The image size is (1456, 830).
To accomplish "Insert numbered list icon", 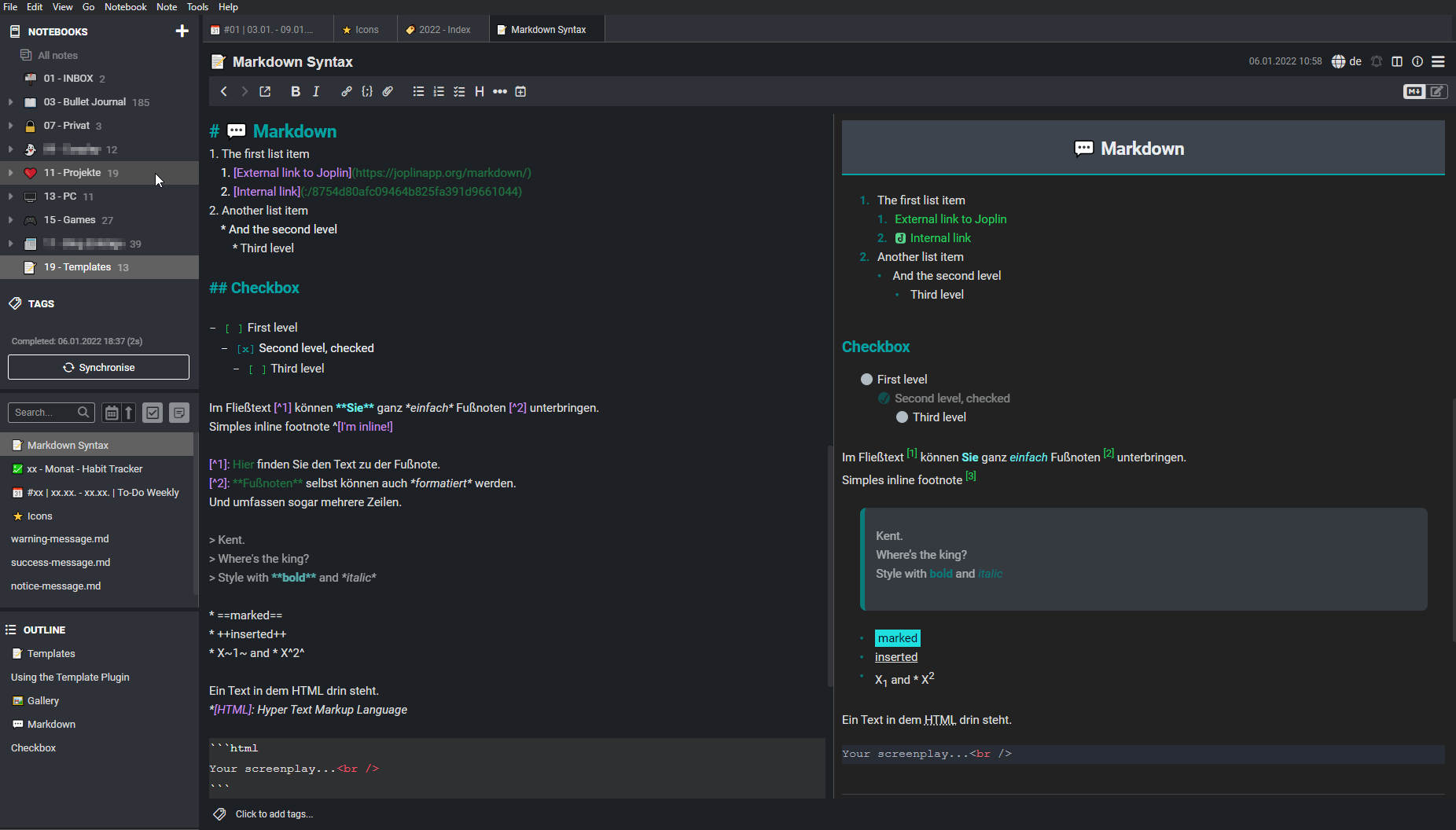I will pyautogui.click(x=439, y=92).
